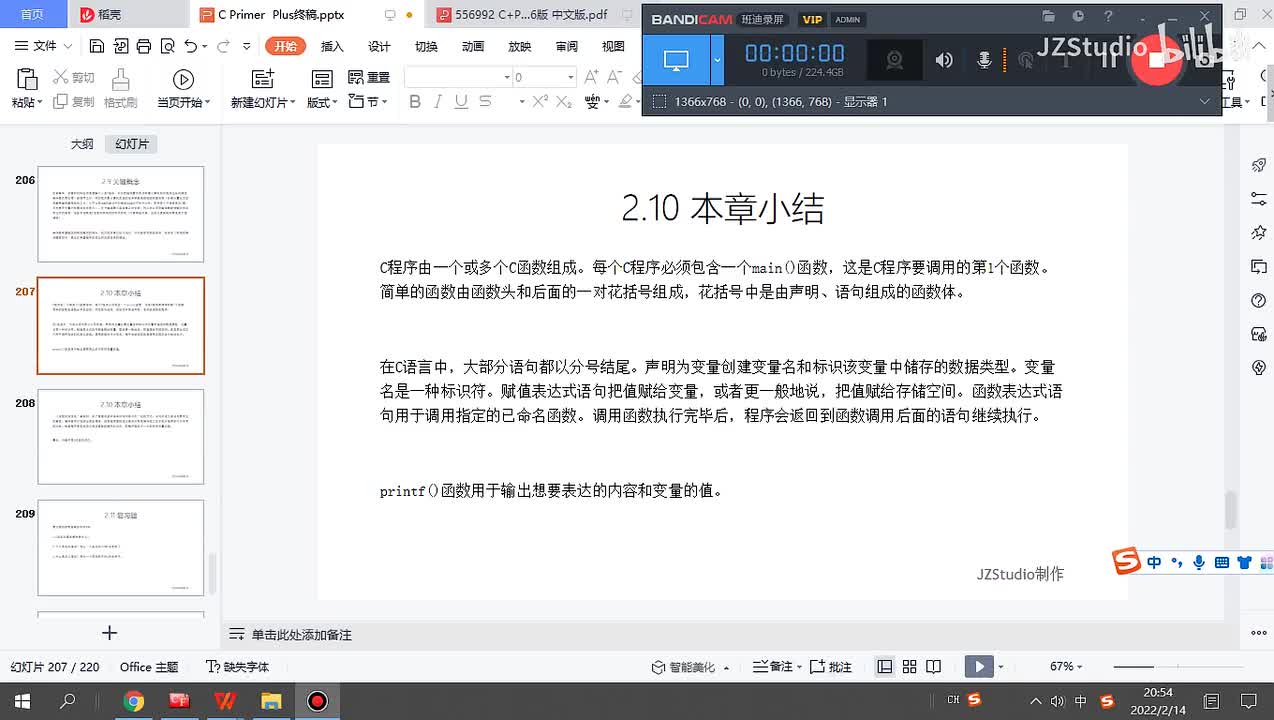Click the Reset (重置) layout button
Screen dimensions: 1274x720
pos(369,77)
